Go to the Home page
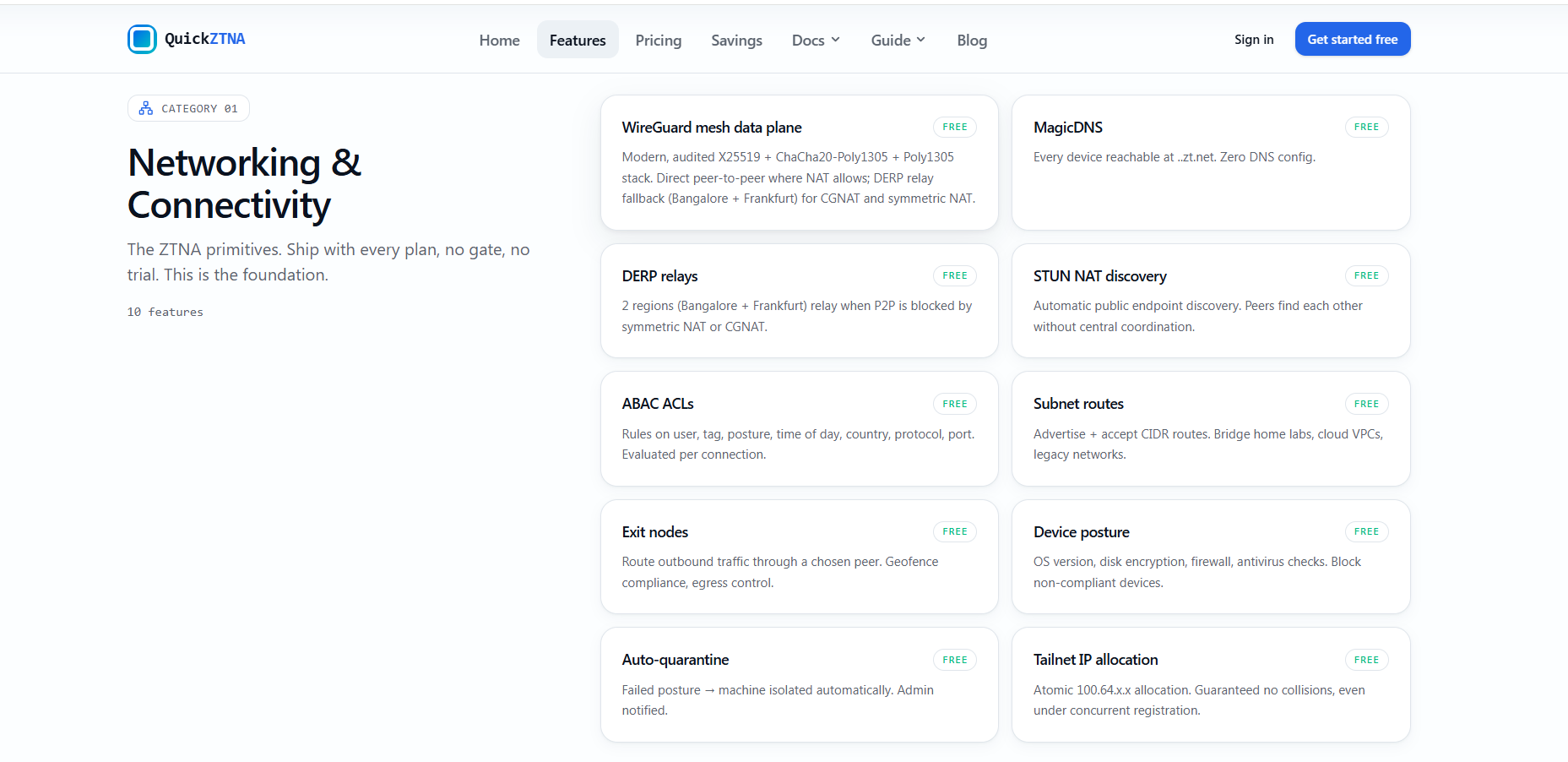 click(500, 40)
